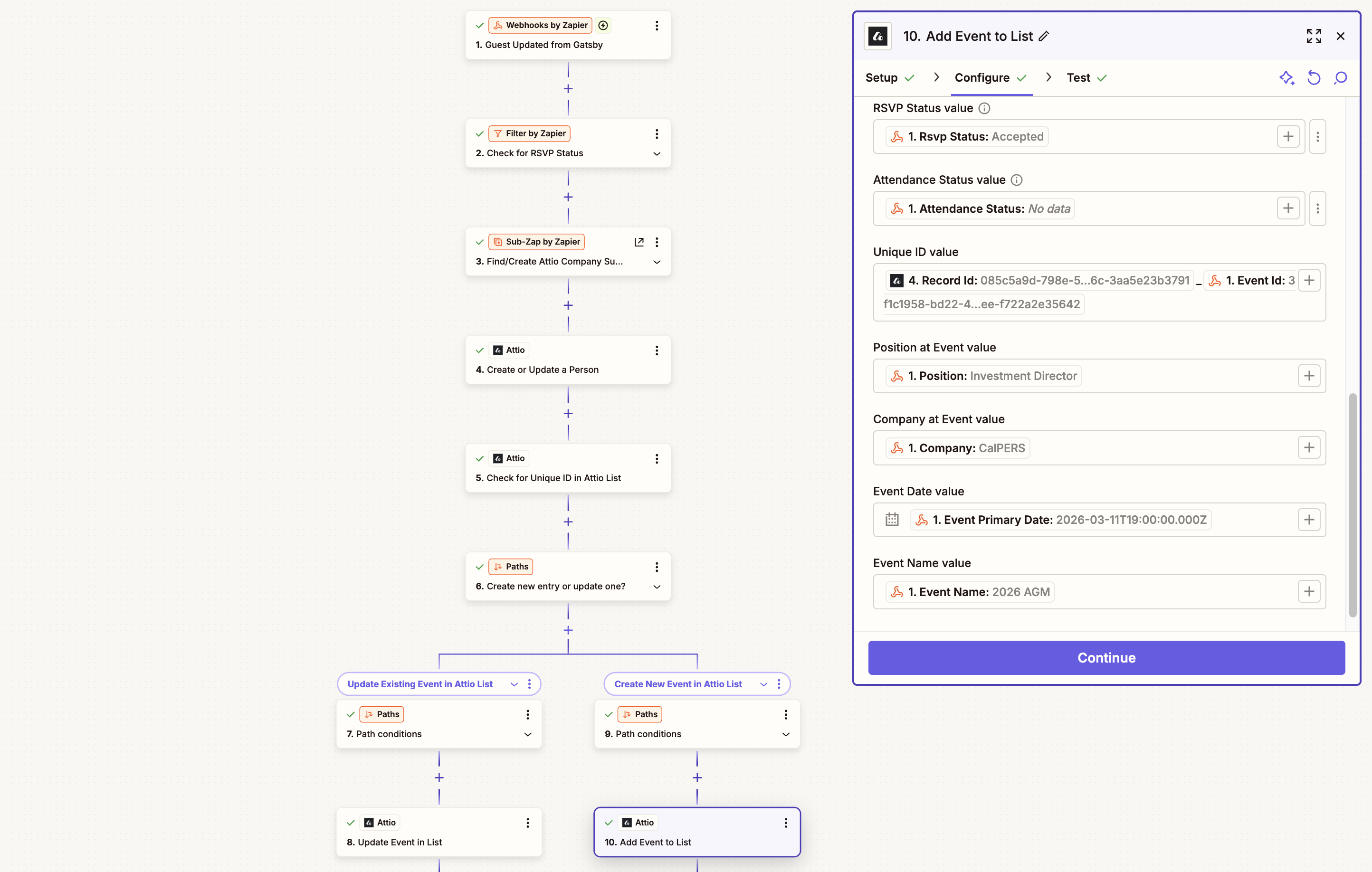1372x872 pixels.
Task: Open field search via magnifier icon in panel header
Action: pos(1341,78)
